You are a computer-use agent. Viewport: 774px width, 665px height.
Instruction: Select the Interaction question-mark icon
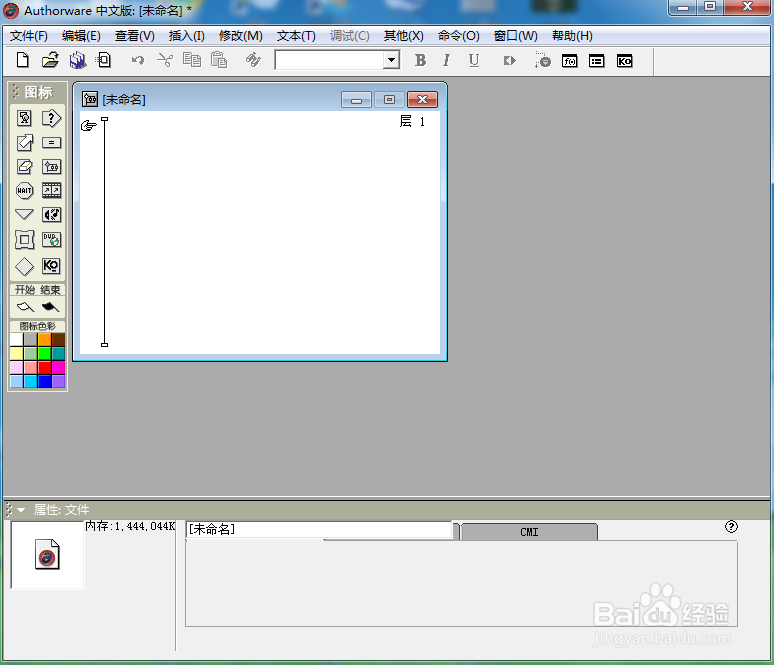tap(51, 118)
